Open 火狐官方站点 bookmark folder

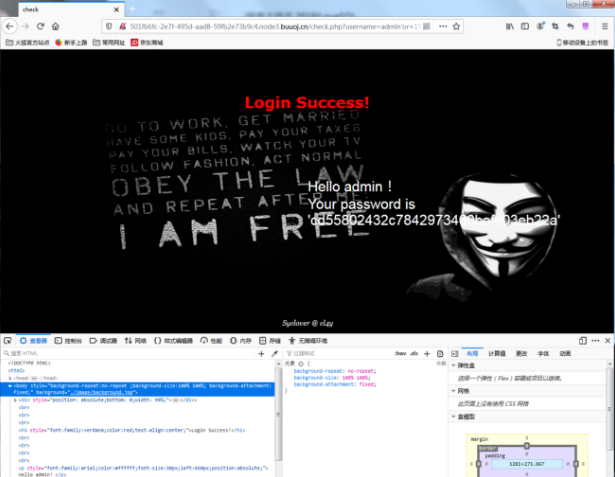pos(27,42)
